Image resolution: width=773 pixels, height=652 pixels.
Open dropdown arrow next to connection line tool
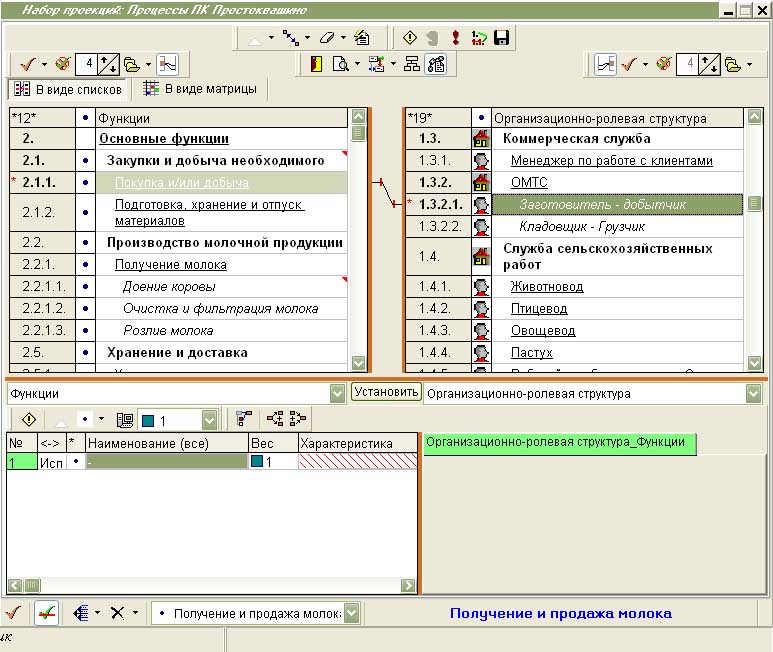pos(308,37)
